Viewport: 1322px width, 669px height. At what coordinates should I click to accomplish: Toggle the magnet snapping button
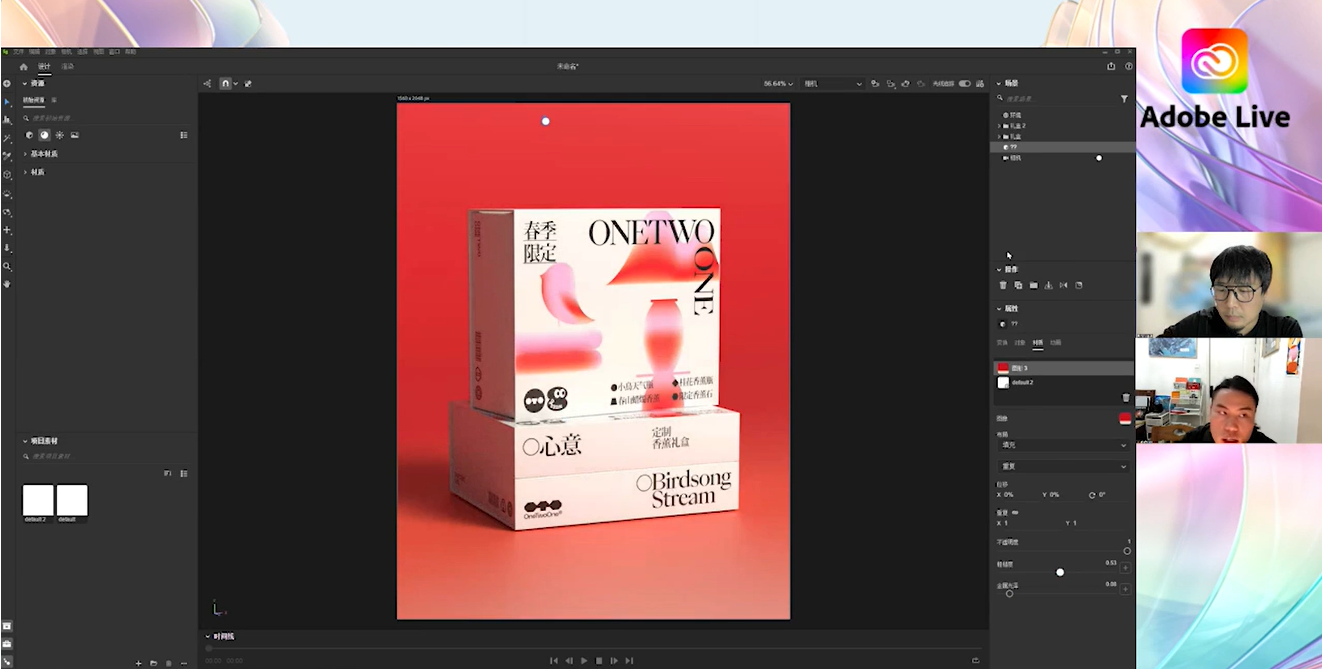(x=226, y=84)
